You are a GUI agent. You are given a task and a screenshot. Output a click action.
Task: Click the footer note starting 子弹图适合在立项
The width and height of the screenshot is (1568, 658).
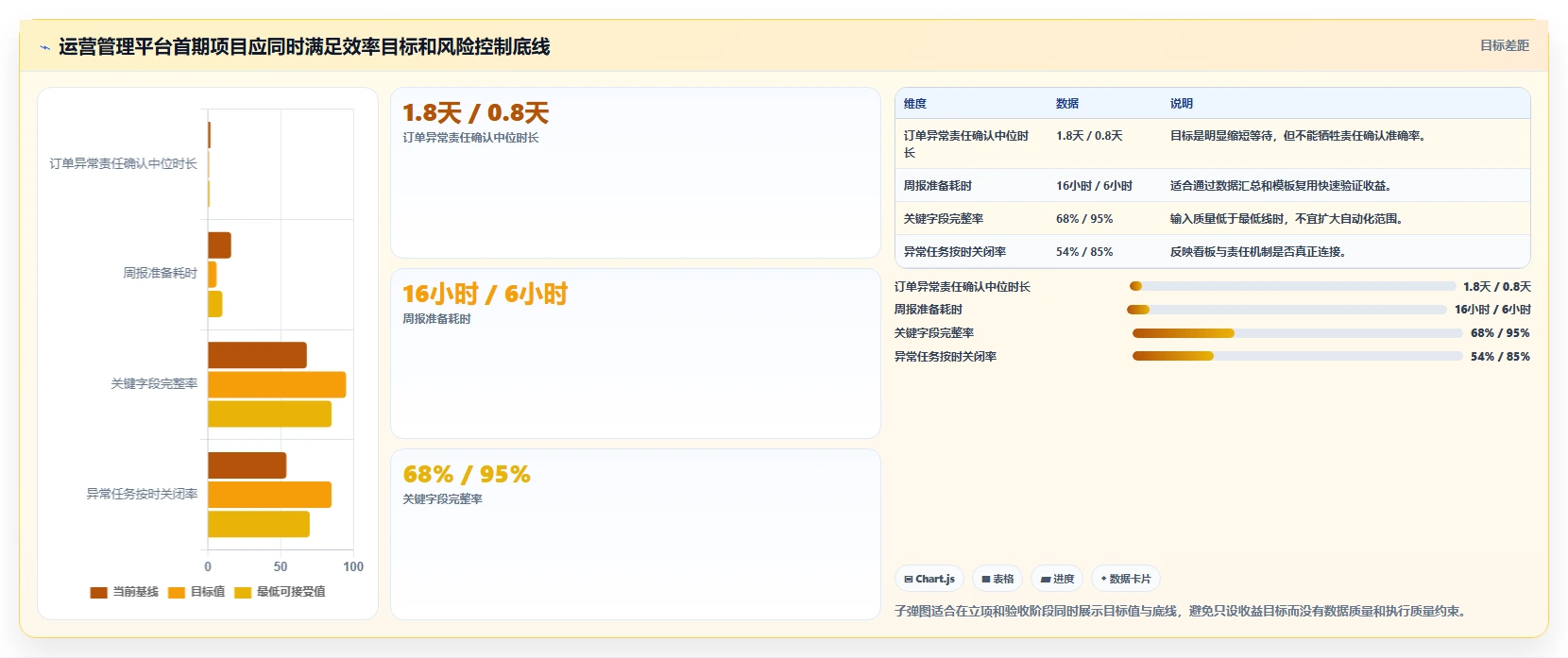click(1183, 612)
